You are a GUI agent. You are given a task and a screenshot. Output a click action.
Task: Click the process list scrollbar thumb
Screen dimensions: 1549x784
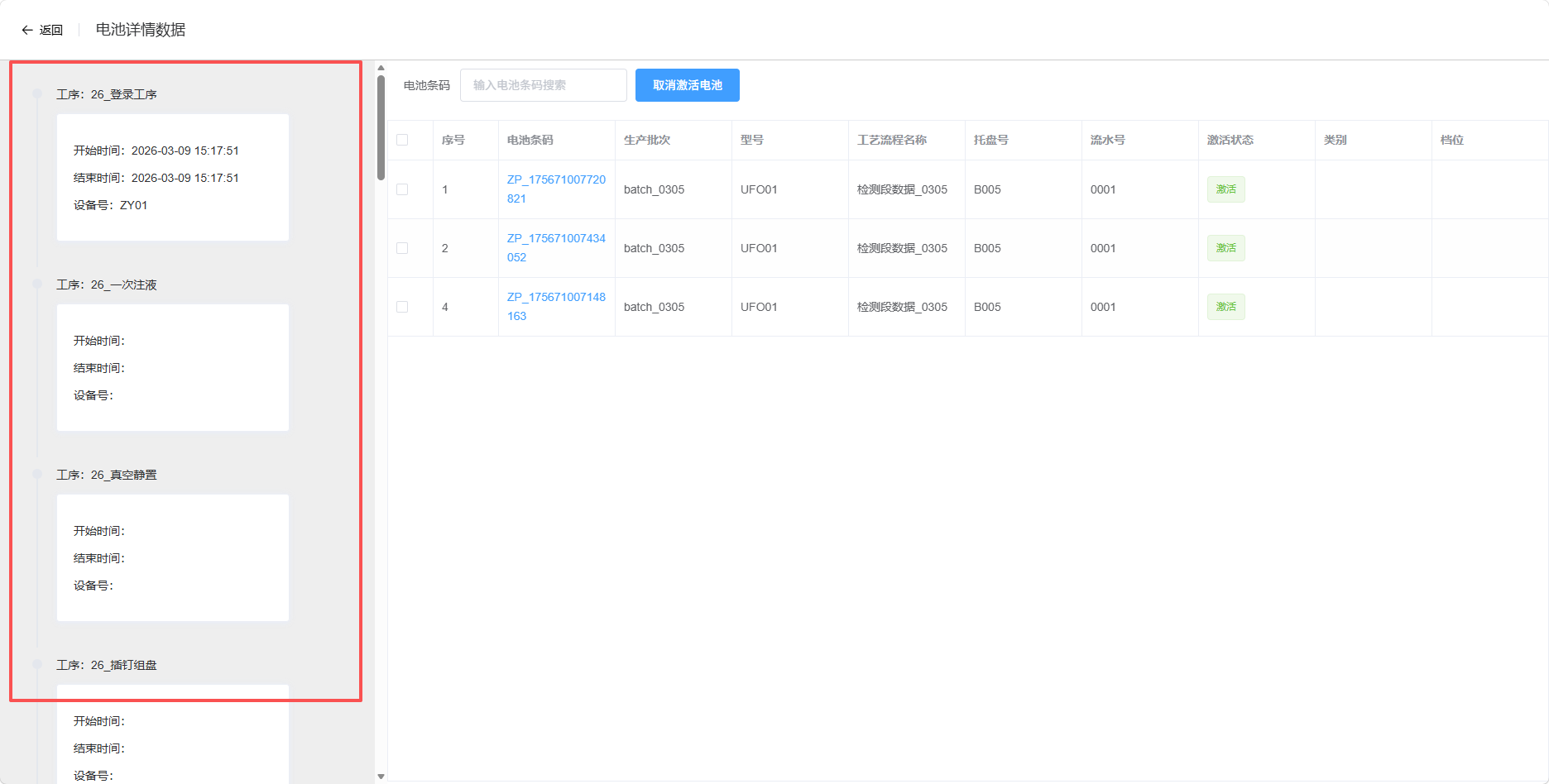click(x=381, y=127)
